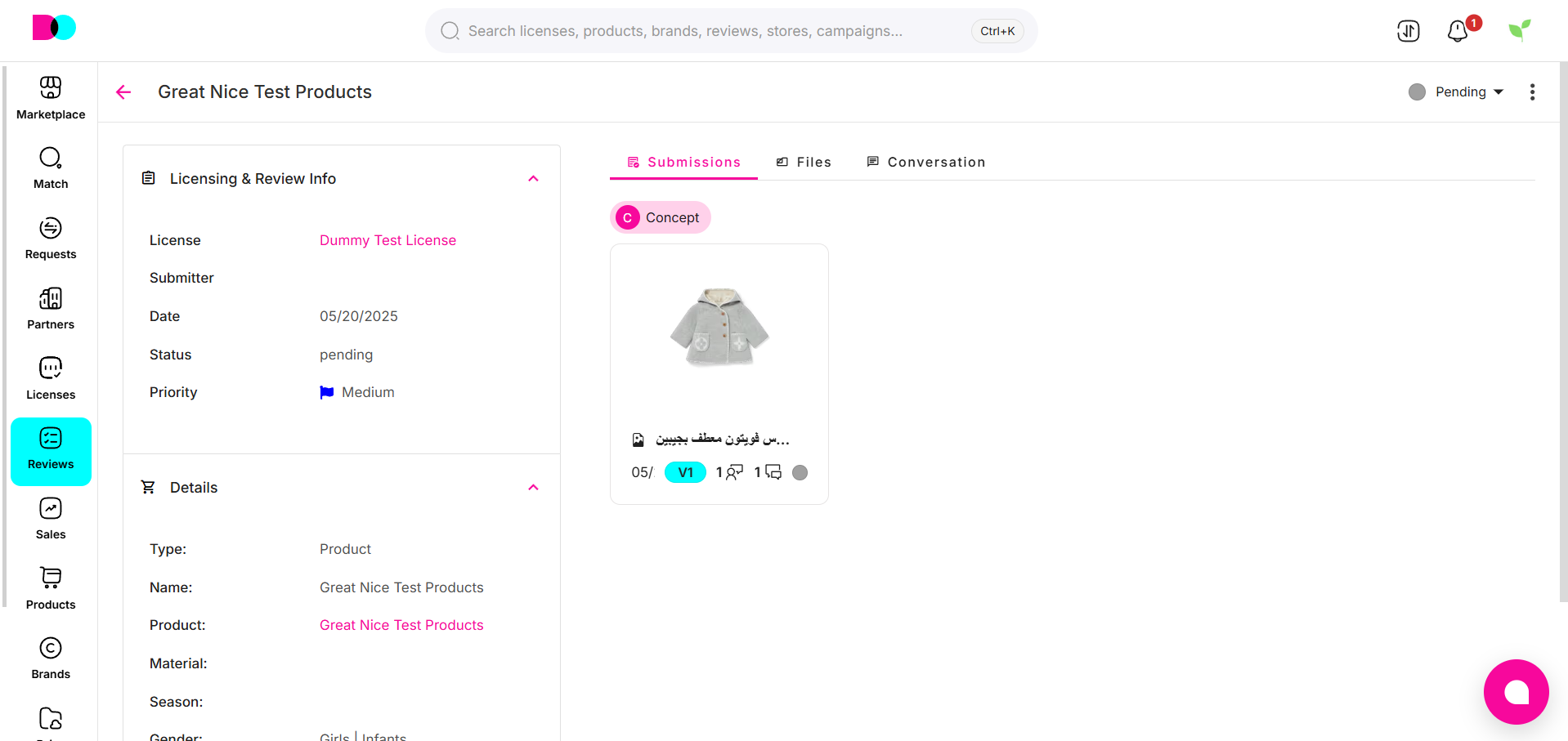
Task: Click the comments count icon on card
Action: tap(773, 472)
